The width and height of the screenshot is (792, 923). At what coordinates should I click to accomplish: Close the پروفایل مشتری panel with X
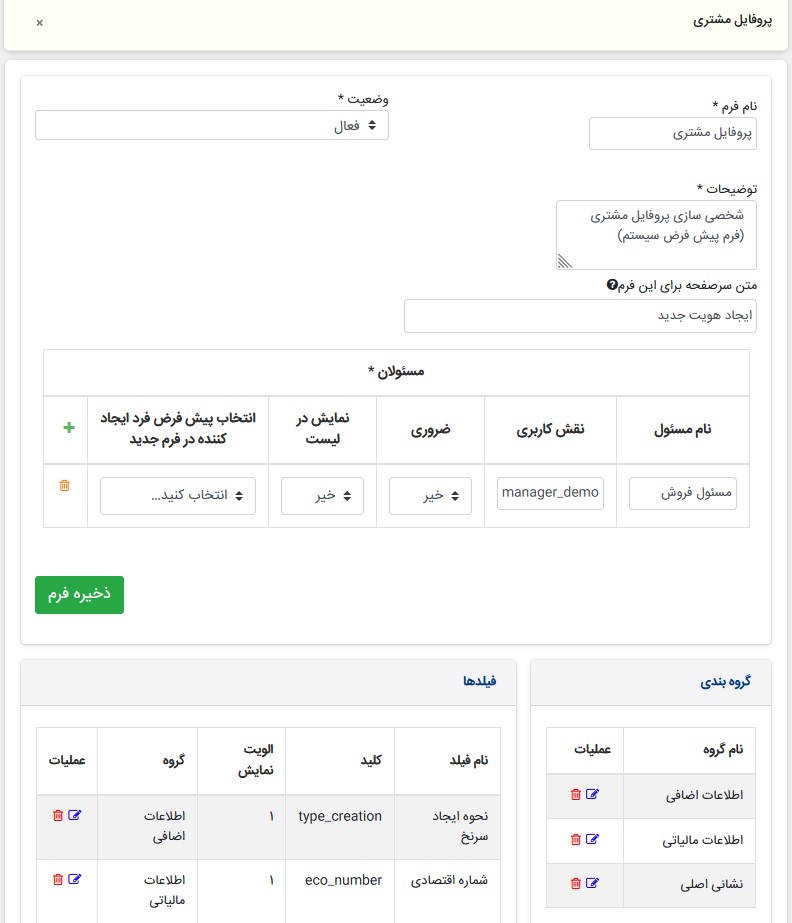[x=40, y=22]
